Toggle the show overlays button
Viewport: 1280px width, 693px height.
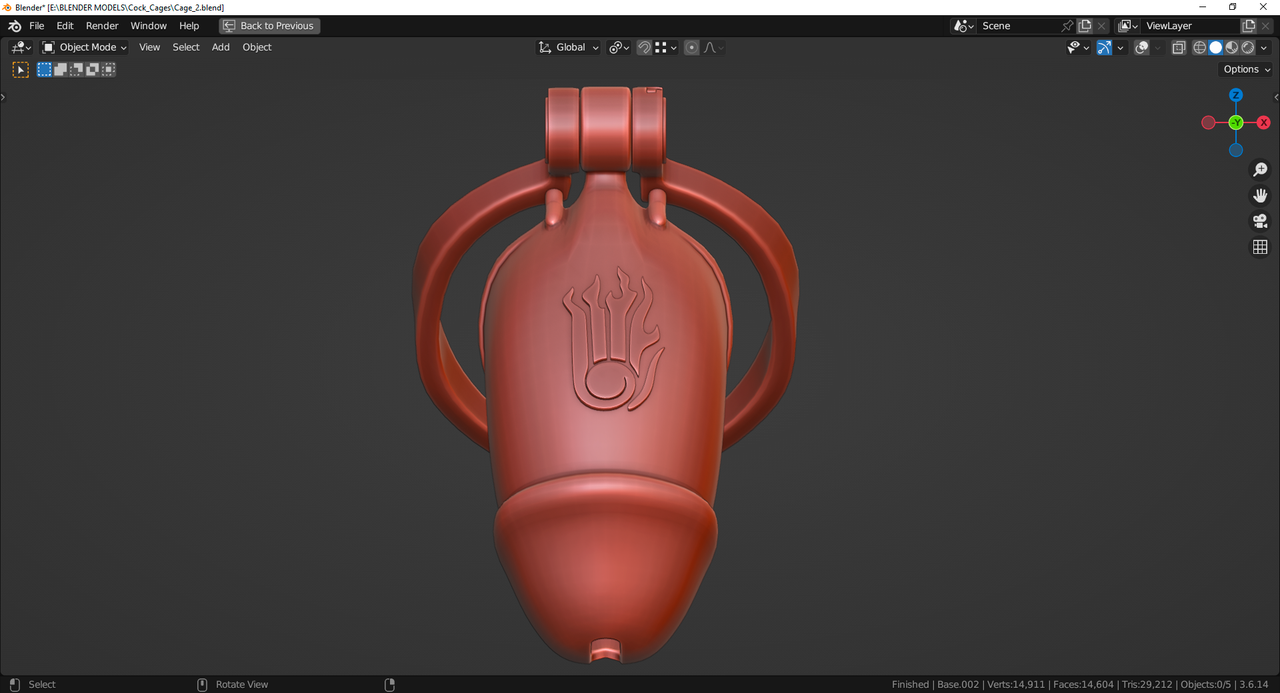pos(1142,47)
